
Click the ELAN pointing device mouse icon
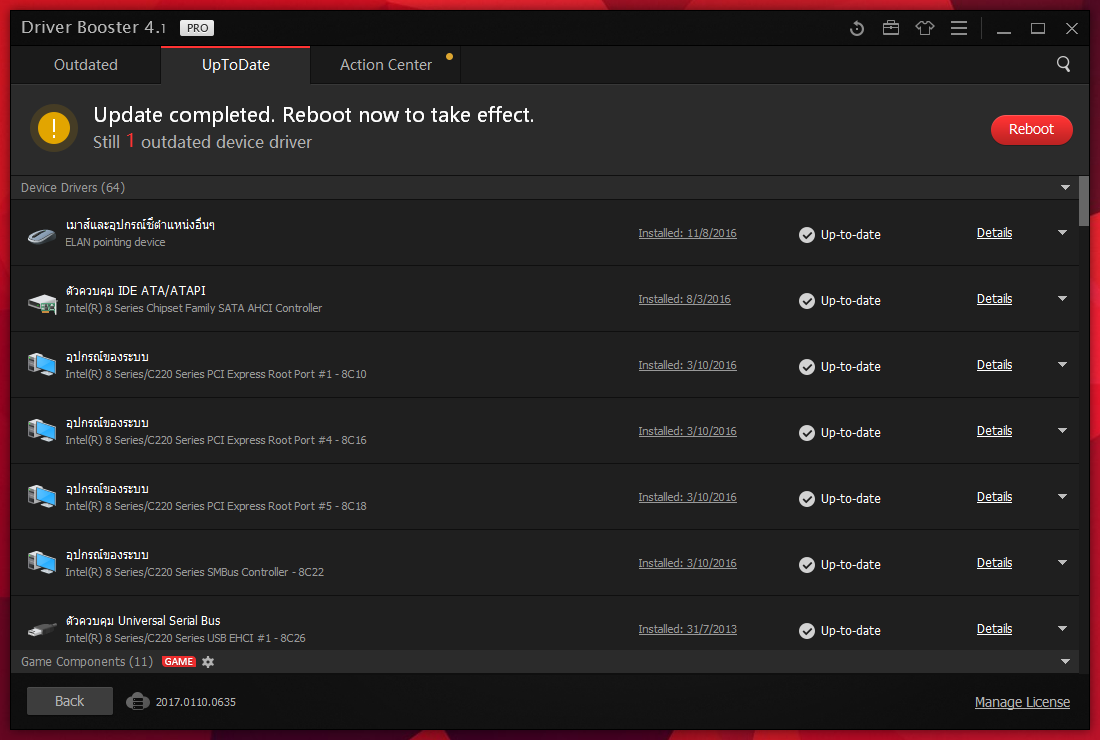click(42, 236)
